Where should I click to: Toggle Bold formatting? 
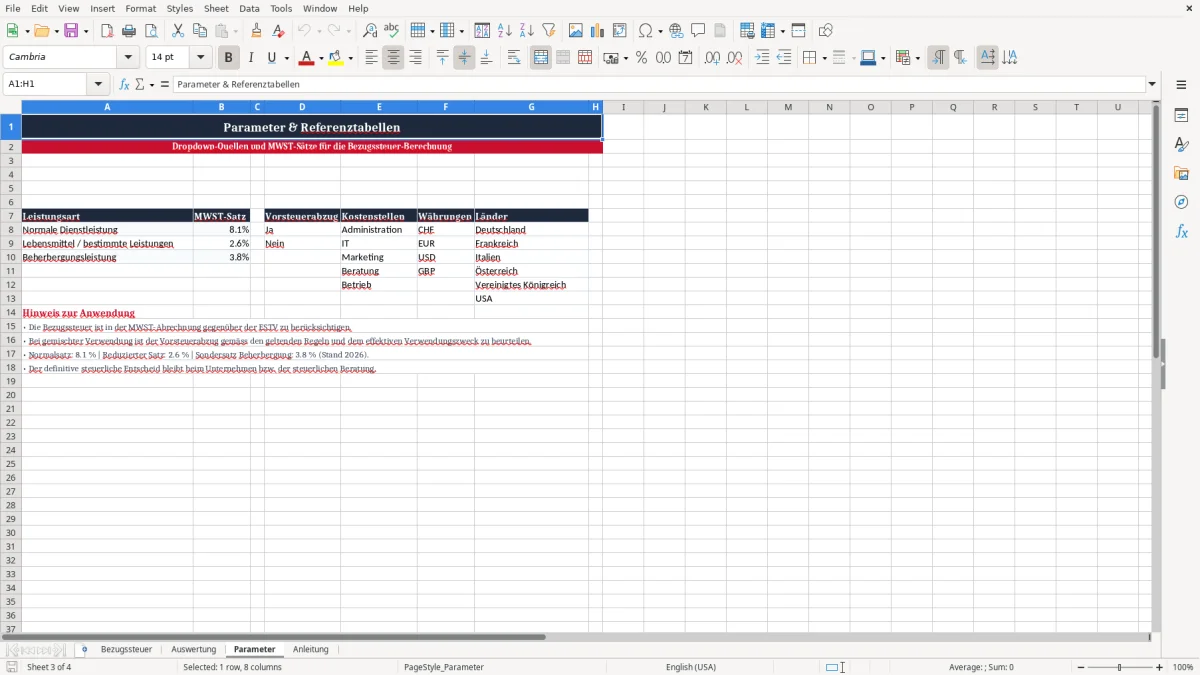coord(229,58)
